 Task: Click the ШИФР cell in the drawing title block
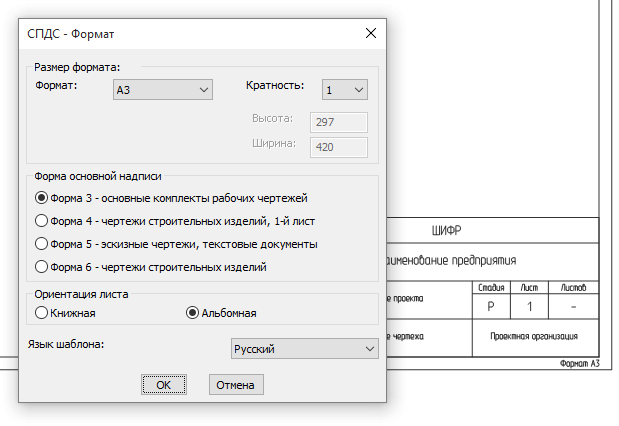pos(493,230)
